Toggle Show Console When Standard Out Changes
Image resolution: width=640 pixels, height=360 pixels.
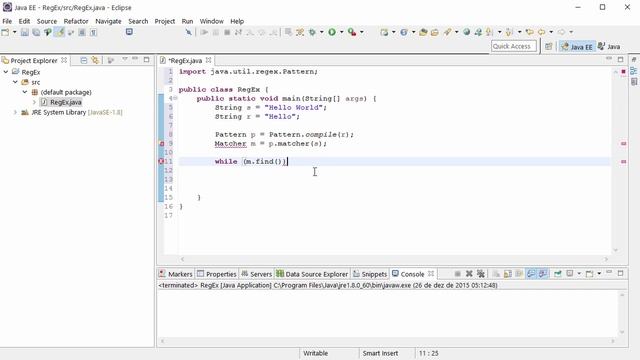pyautogui.click(x=531, y=273)
